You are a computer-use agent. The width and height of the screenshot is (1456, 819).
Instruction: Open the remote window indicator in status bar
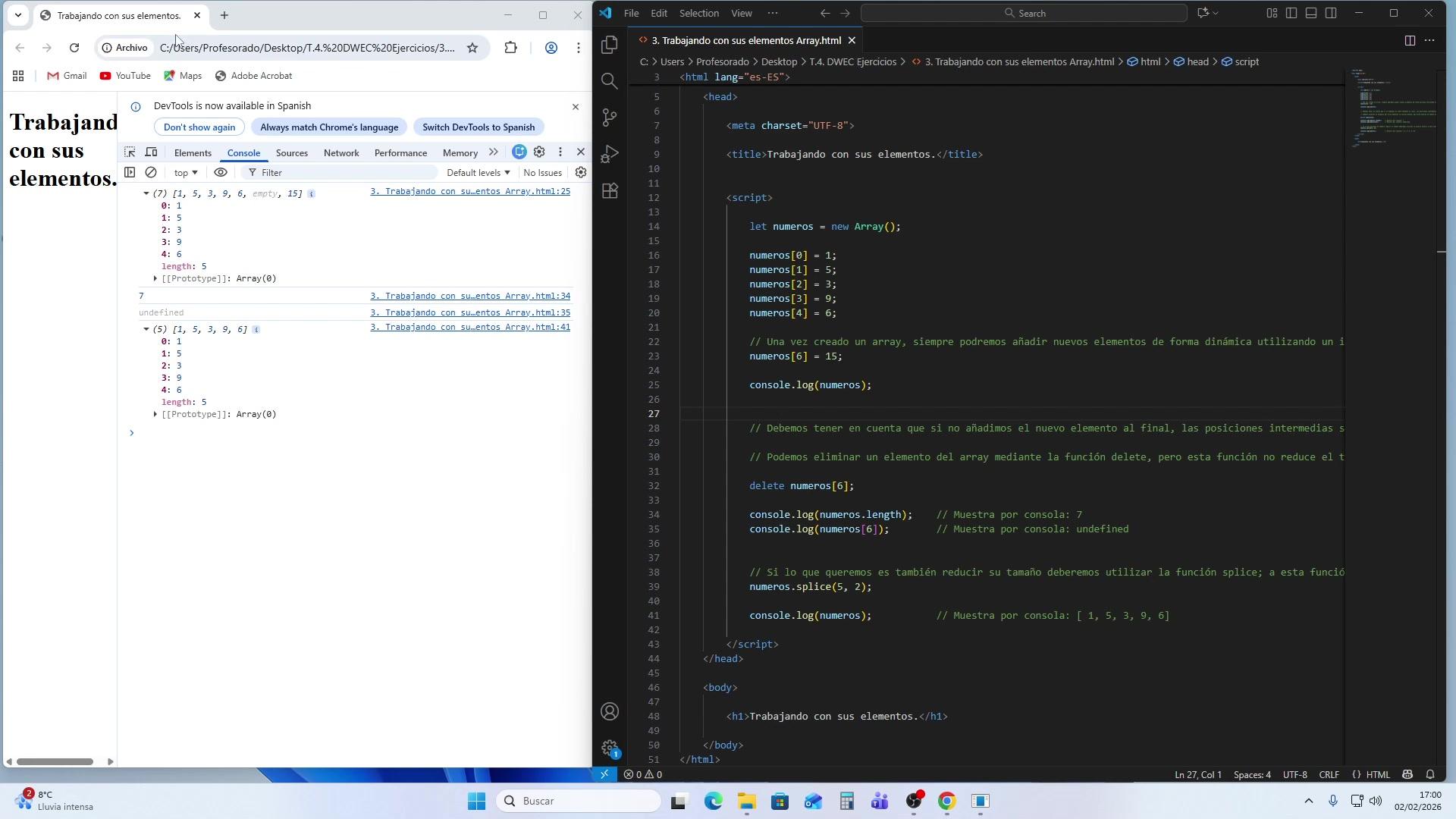(604, 774)
